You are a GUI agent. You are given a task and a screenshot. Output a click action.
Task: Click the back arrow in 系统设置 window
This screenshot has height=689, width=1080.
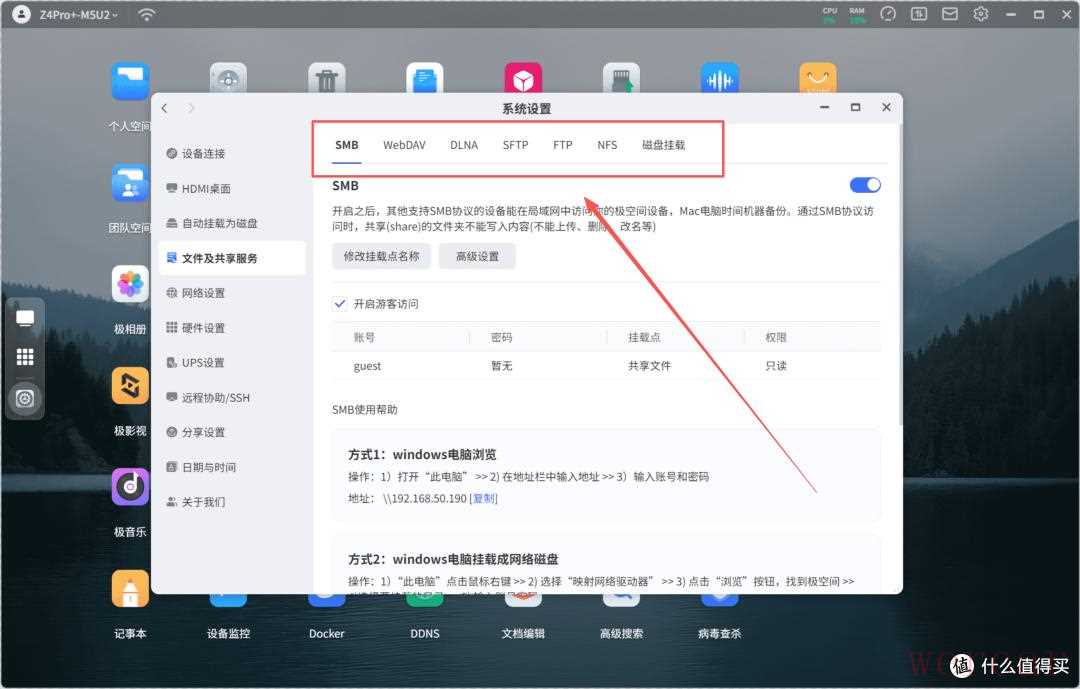point(165,108)
